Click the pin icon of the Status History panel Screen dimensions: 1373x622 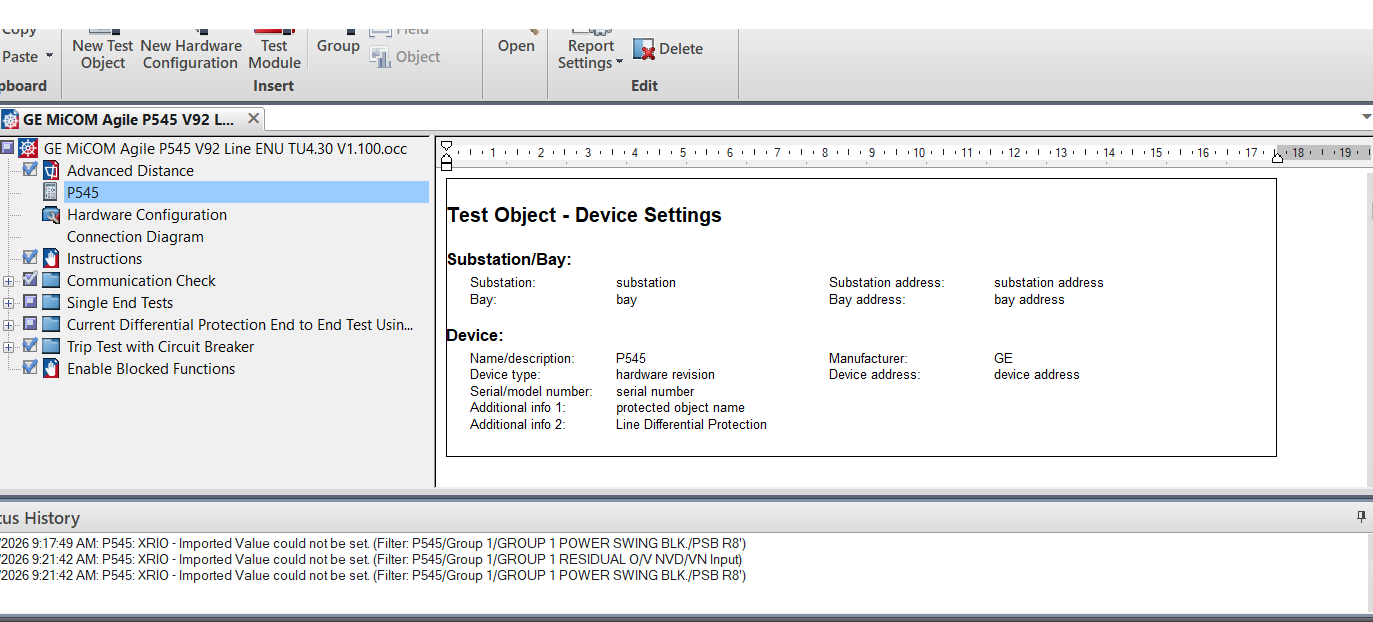coord(1361,517)
